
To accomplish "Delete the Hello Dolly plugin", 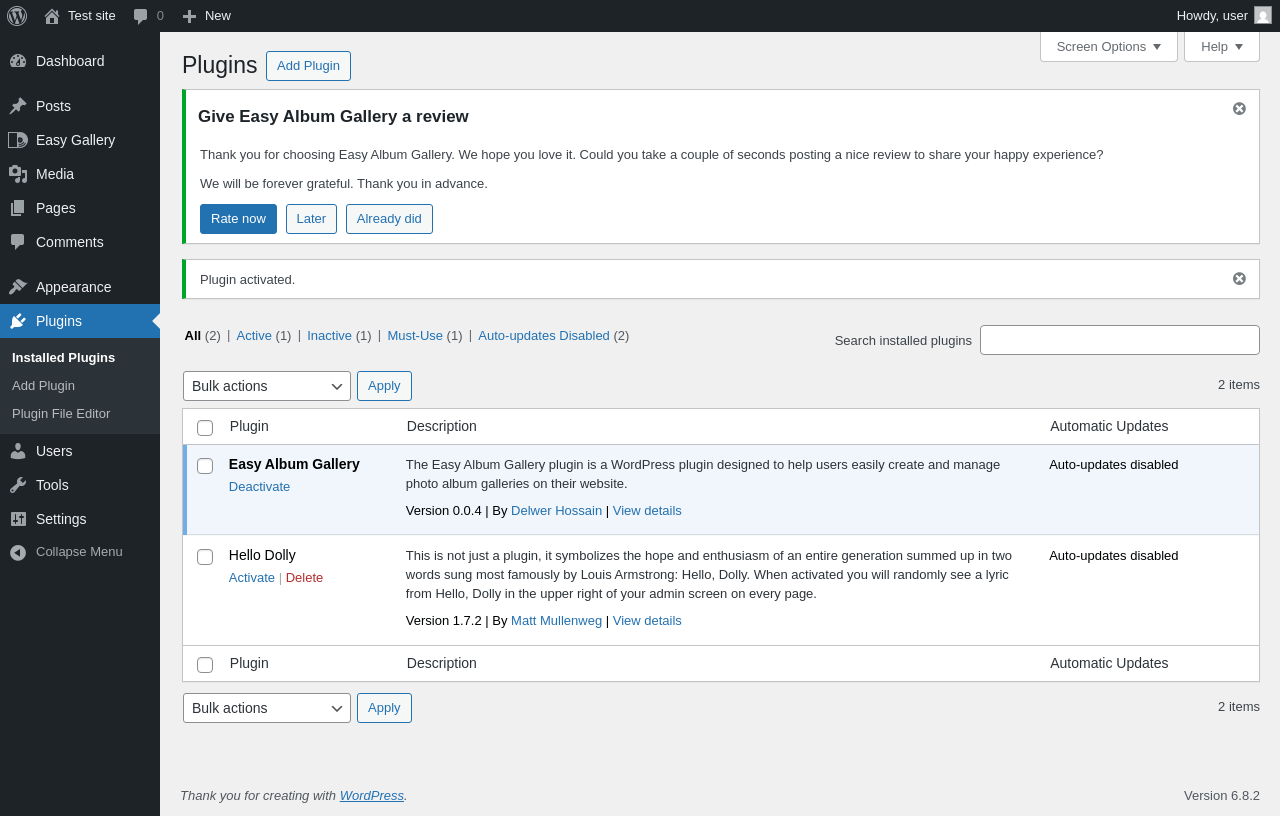I will click(x=304, y=577).
